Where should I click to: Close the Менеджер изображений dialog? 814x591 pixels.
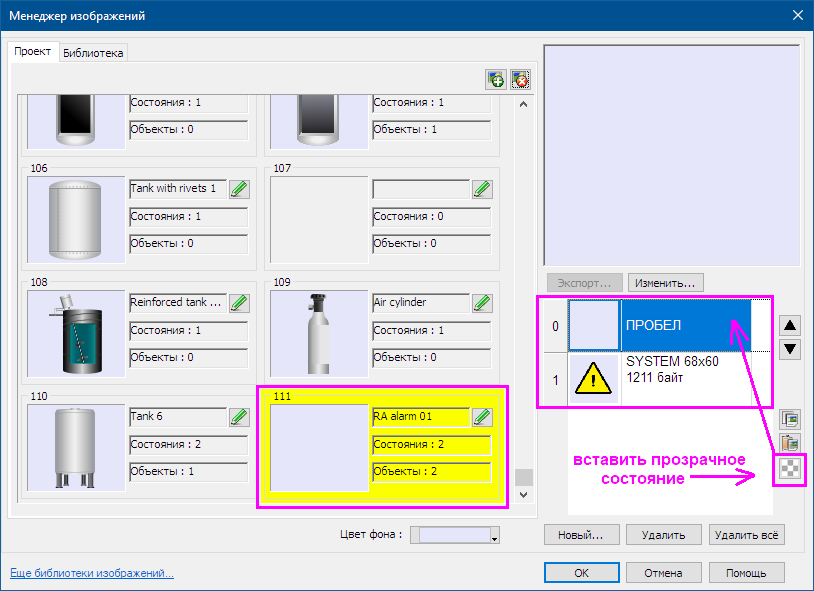(798, 15)
